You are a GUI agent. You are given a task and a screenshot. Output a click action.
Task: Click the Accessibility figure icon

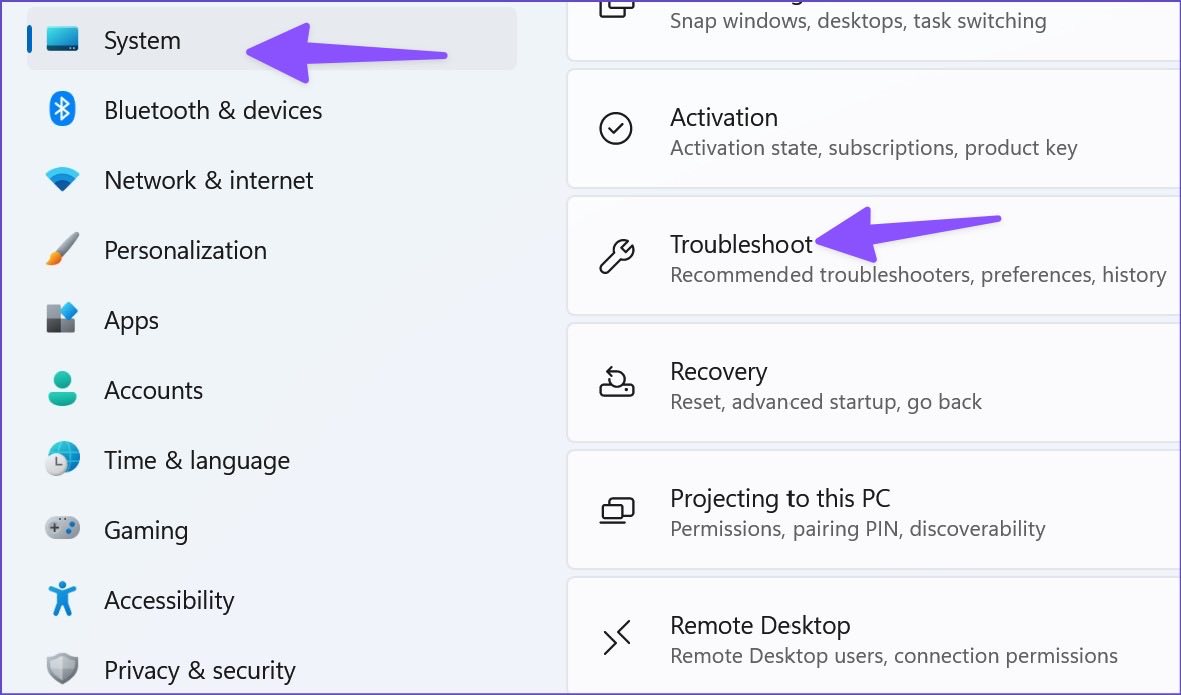[62, 599]
